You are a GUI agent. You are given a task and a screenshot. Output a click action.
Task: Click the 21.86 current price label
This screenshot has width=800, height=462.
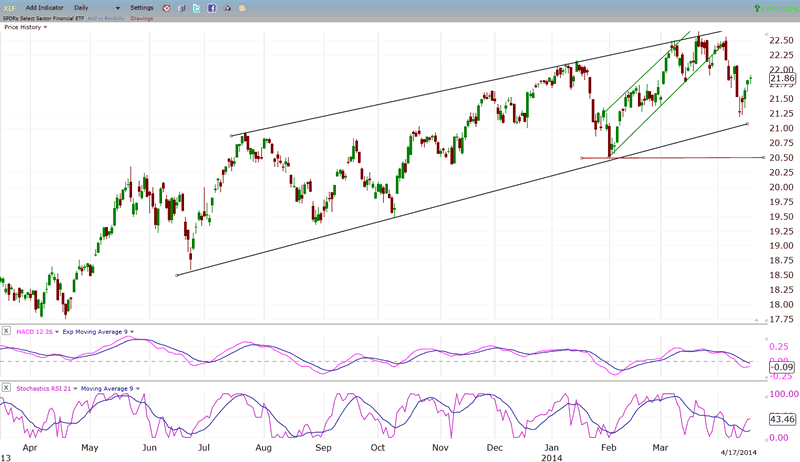pyautogui.click(x=782, y=78)
